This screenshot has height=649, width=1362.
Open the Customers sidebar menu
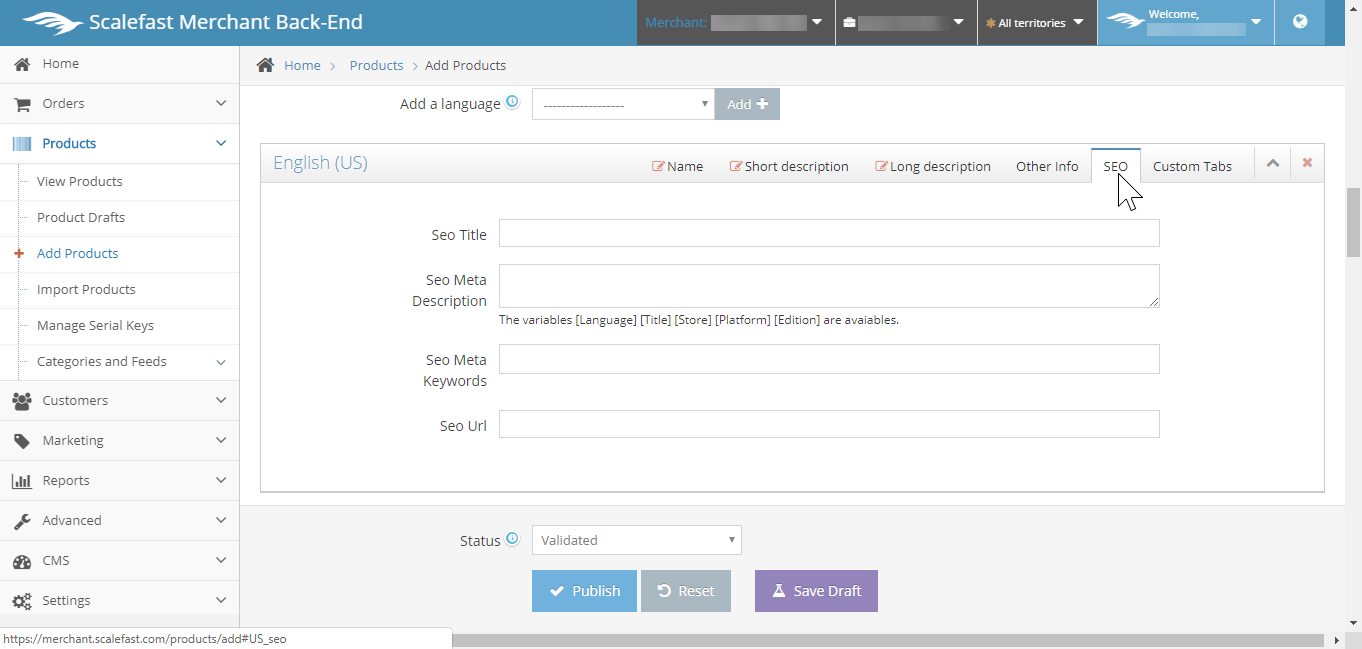pos(119,400)
